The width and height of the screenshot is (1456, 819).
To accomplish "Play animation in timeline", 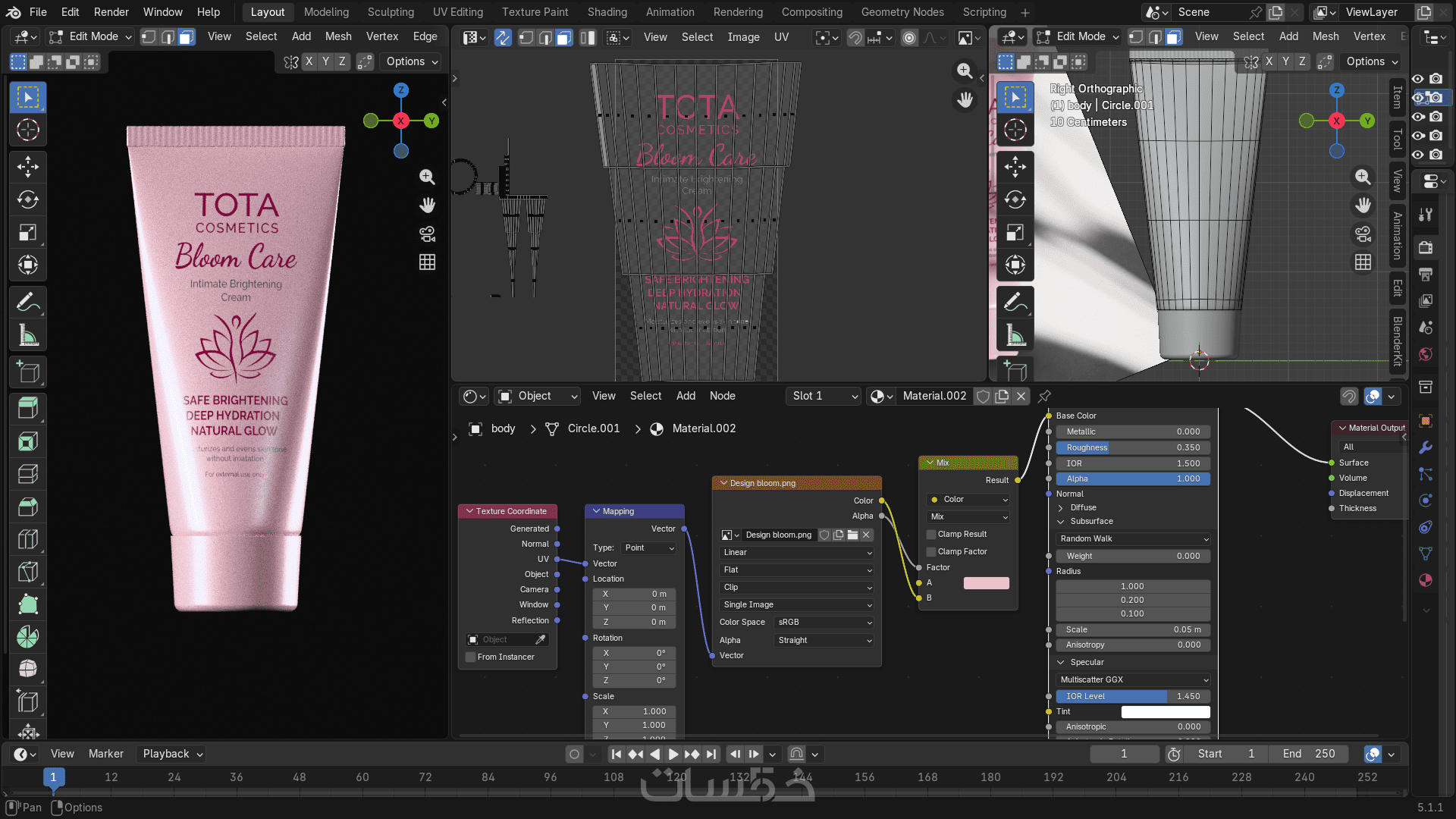I will click(x=673, y=755).
